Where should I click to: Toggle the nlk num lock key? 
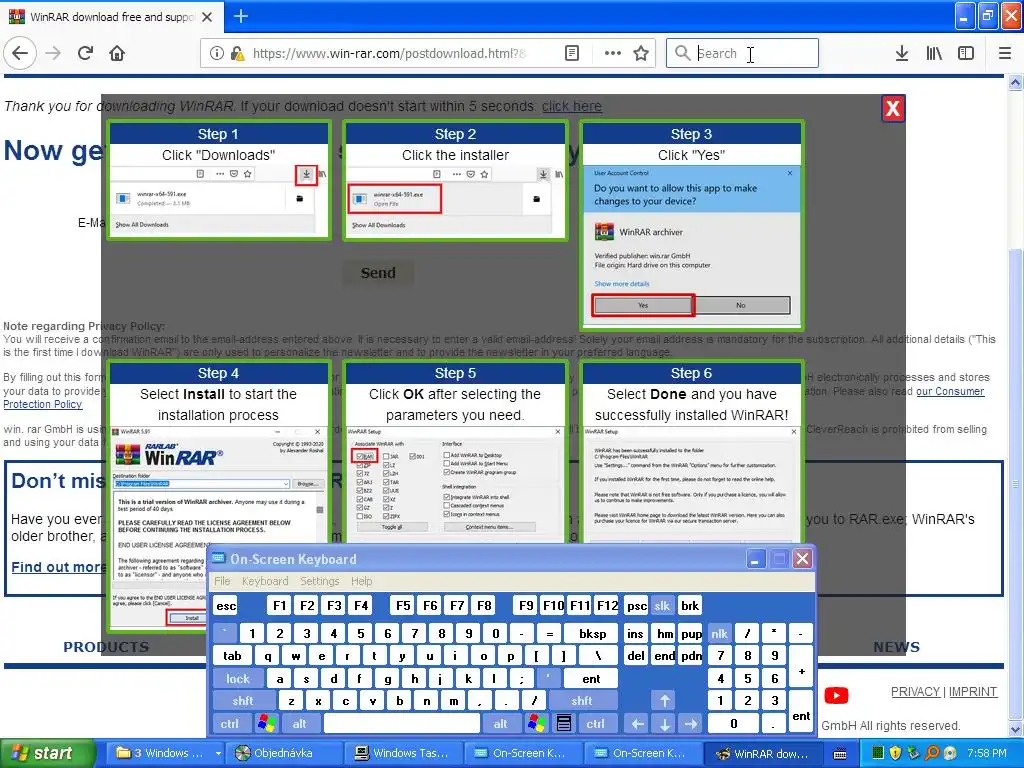(x=720, y=633)
